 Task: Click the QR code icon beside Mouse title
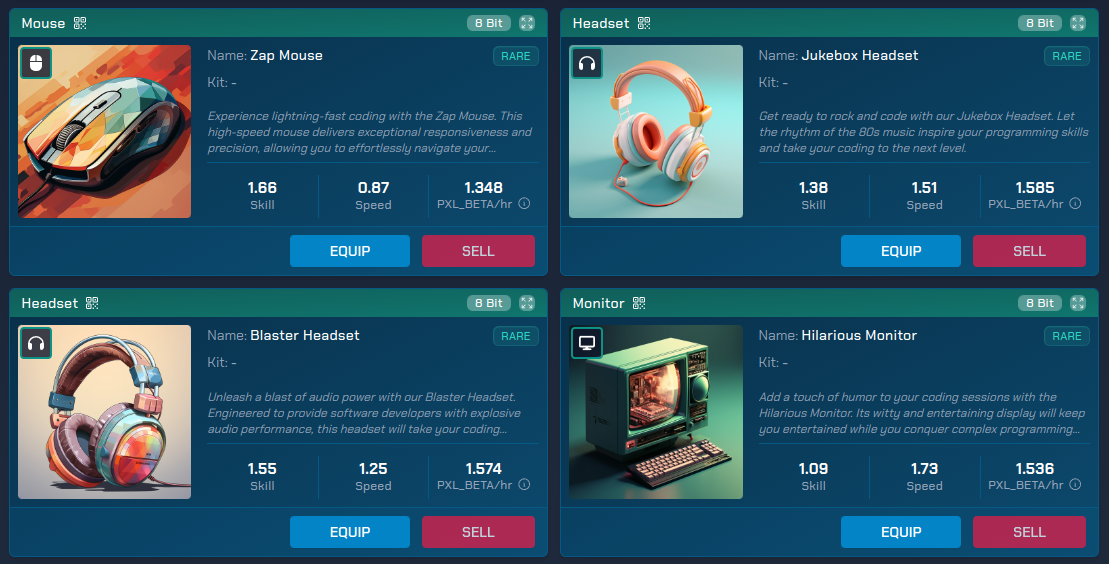click(x=80, y=23)
